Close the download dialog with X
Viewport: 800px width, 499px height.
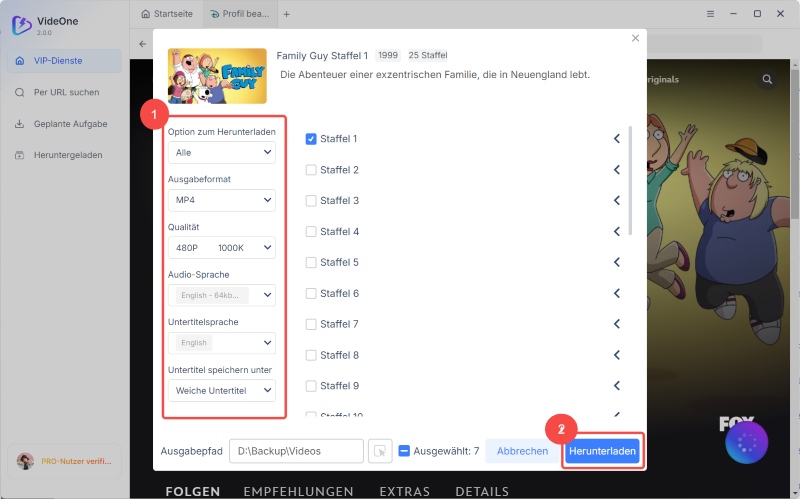point(635,38)
